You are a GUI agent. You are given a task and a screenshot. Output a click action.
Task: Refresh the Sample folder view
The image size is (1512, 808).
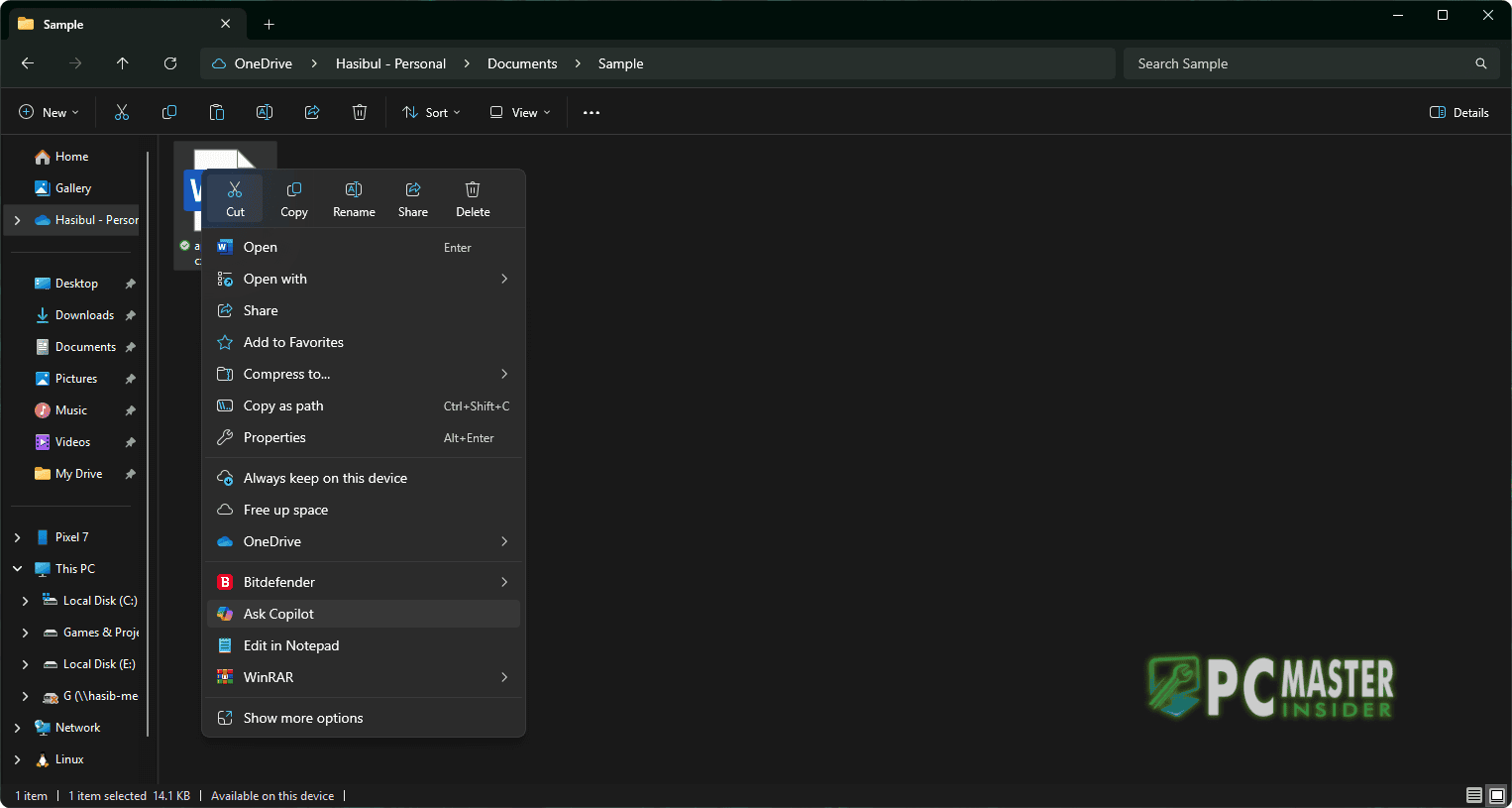click(x=170, y=63)
